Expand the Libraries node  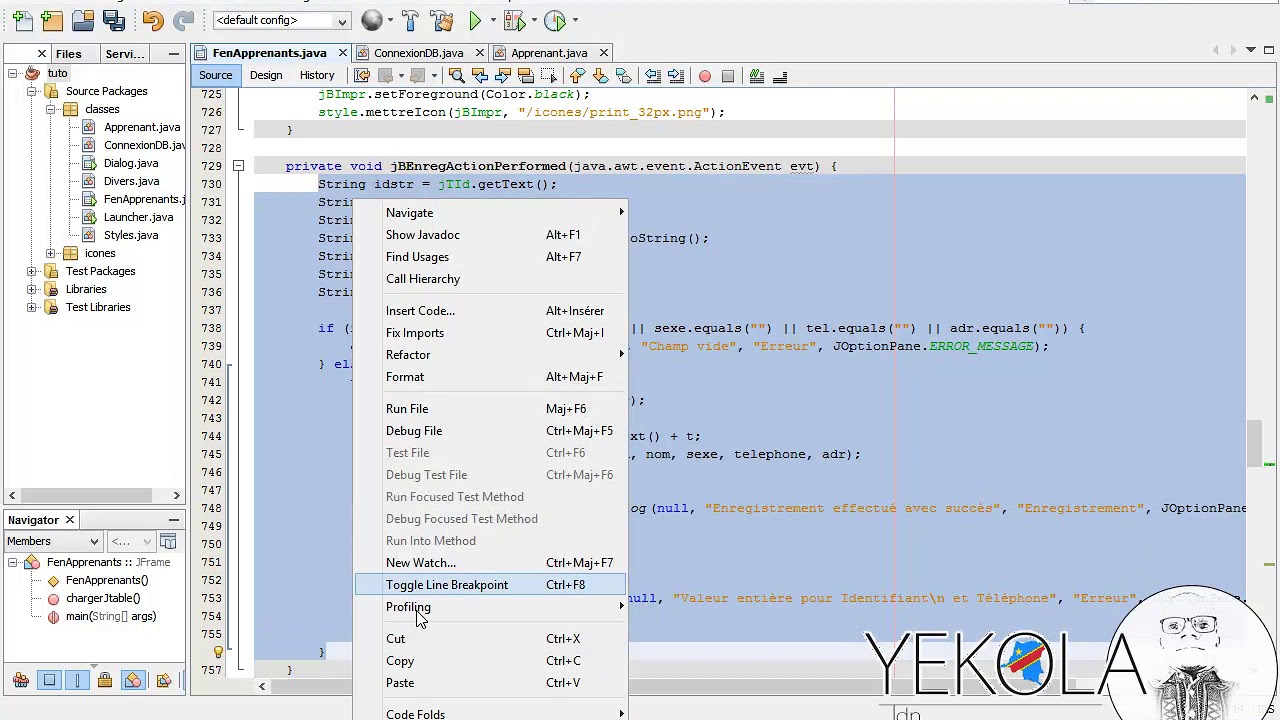click(32, 289)
